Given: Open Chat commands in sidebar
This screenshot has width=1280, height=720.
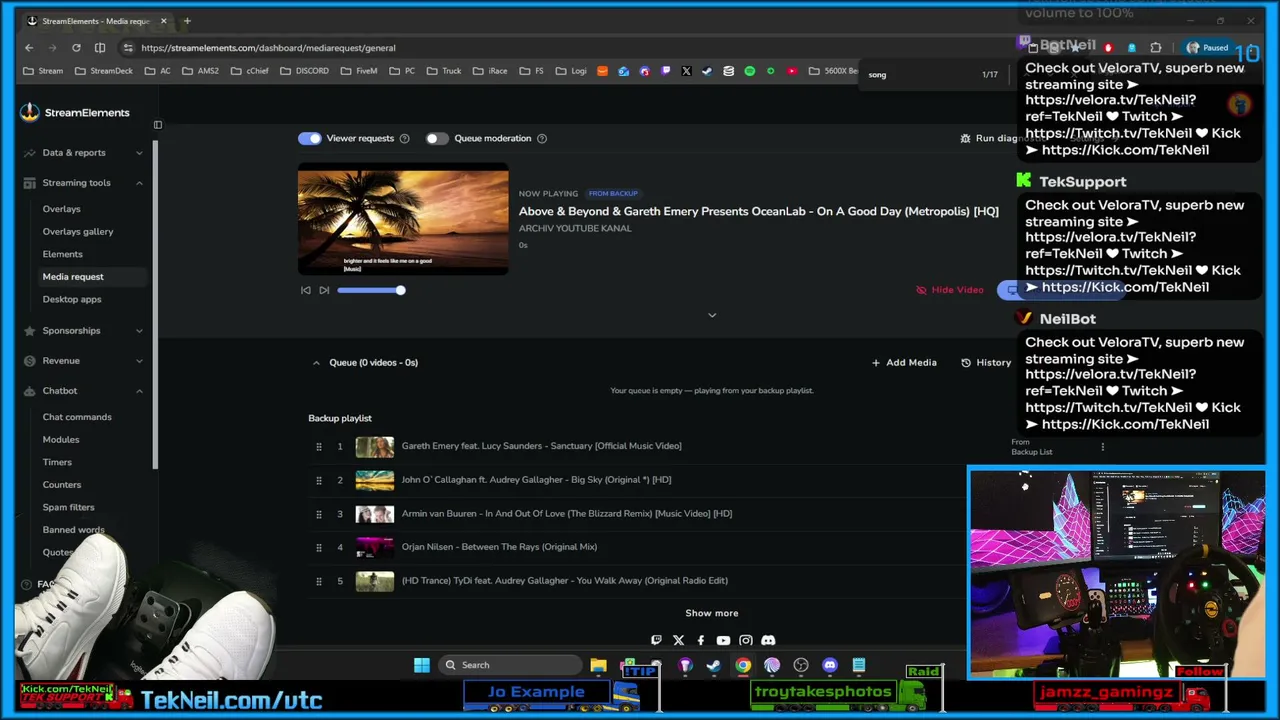Looking at the screenshot, I should click(77, 417).
